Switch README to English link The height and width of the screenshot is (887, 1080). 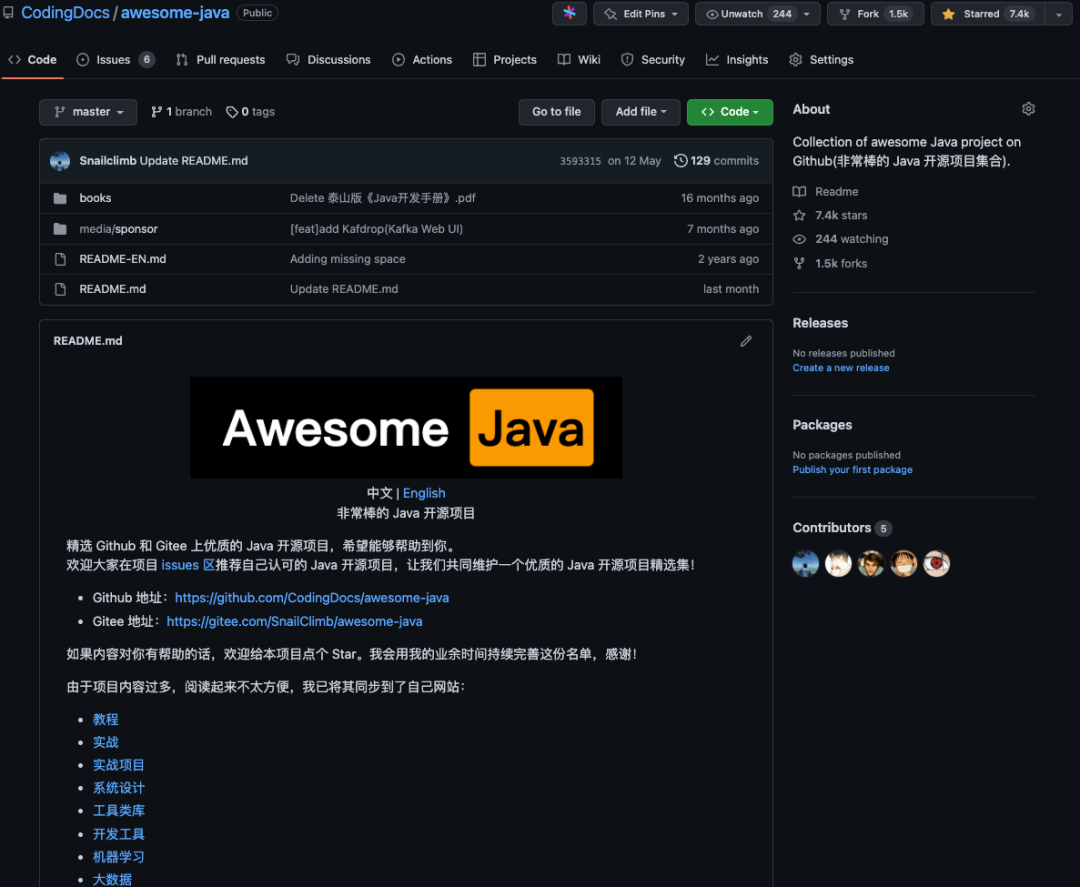pos(424,493)
